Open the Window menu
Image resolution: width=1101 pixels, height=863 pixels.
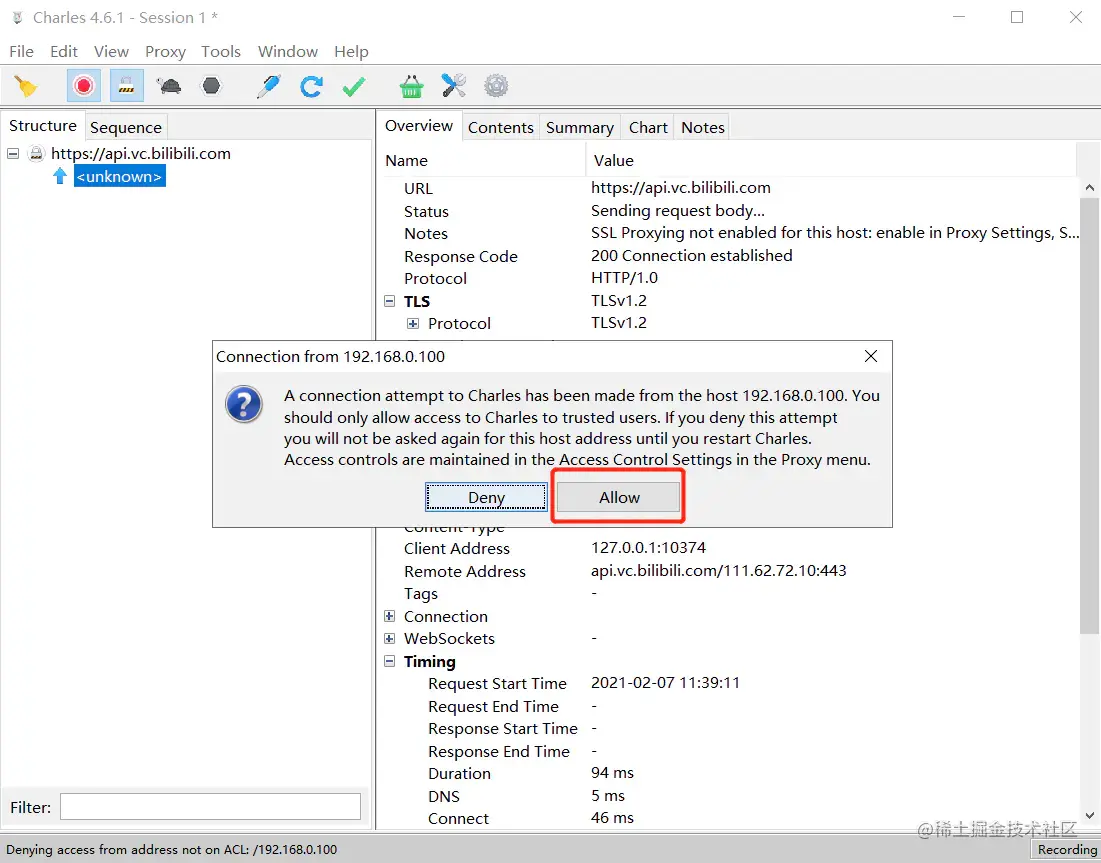point(288,52)
